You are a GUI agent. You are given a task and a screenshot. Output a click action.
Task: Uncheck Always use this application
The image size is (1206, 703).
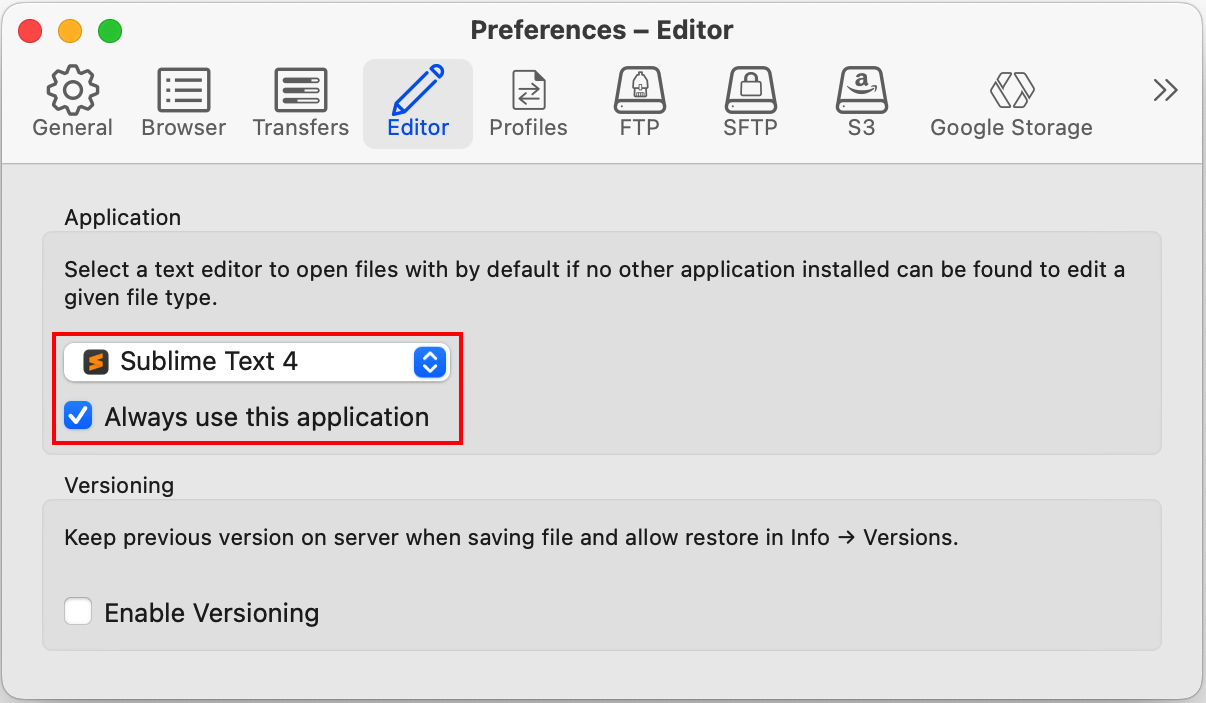[x=78, y=416]
